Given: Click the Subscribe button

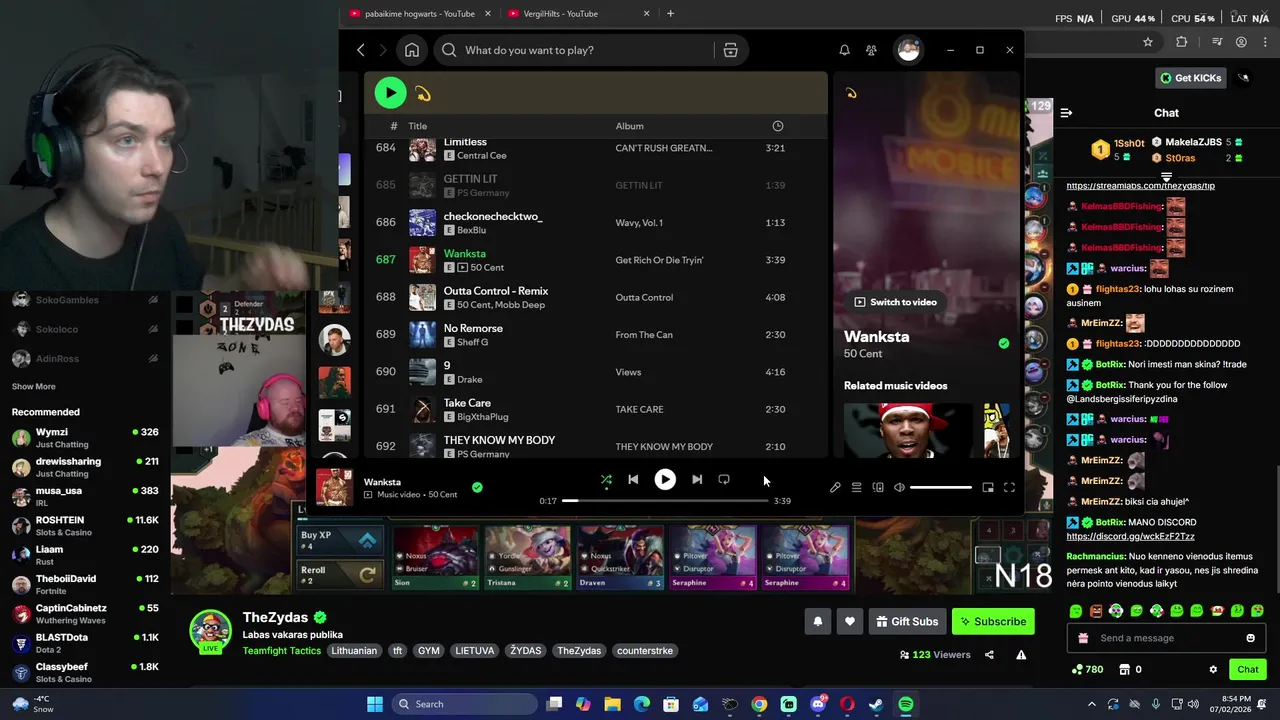Looking at the screenshot, I should coord(993,622).
